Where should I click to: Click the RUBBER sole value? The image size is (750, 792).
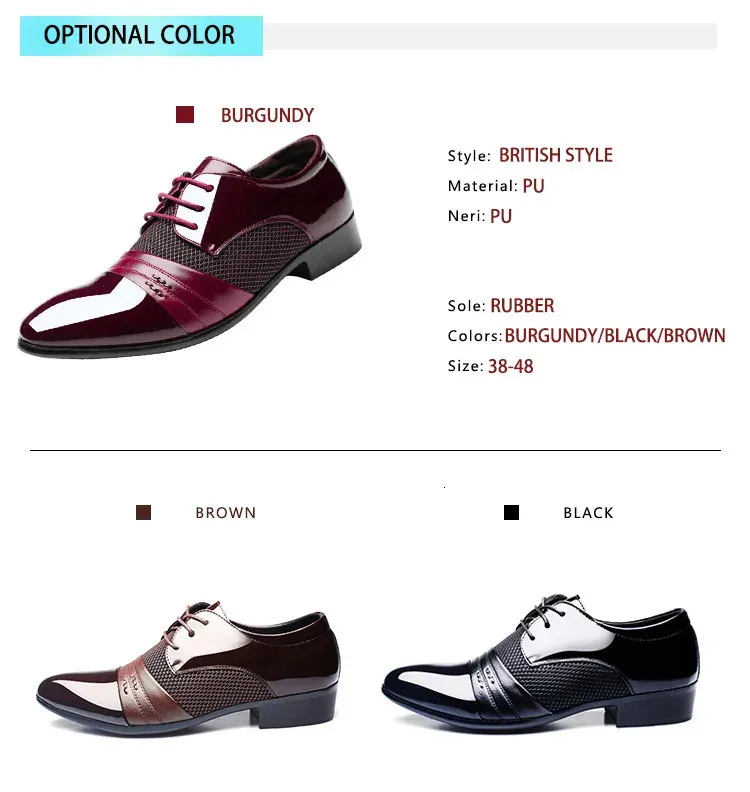pos(522,306)
